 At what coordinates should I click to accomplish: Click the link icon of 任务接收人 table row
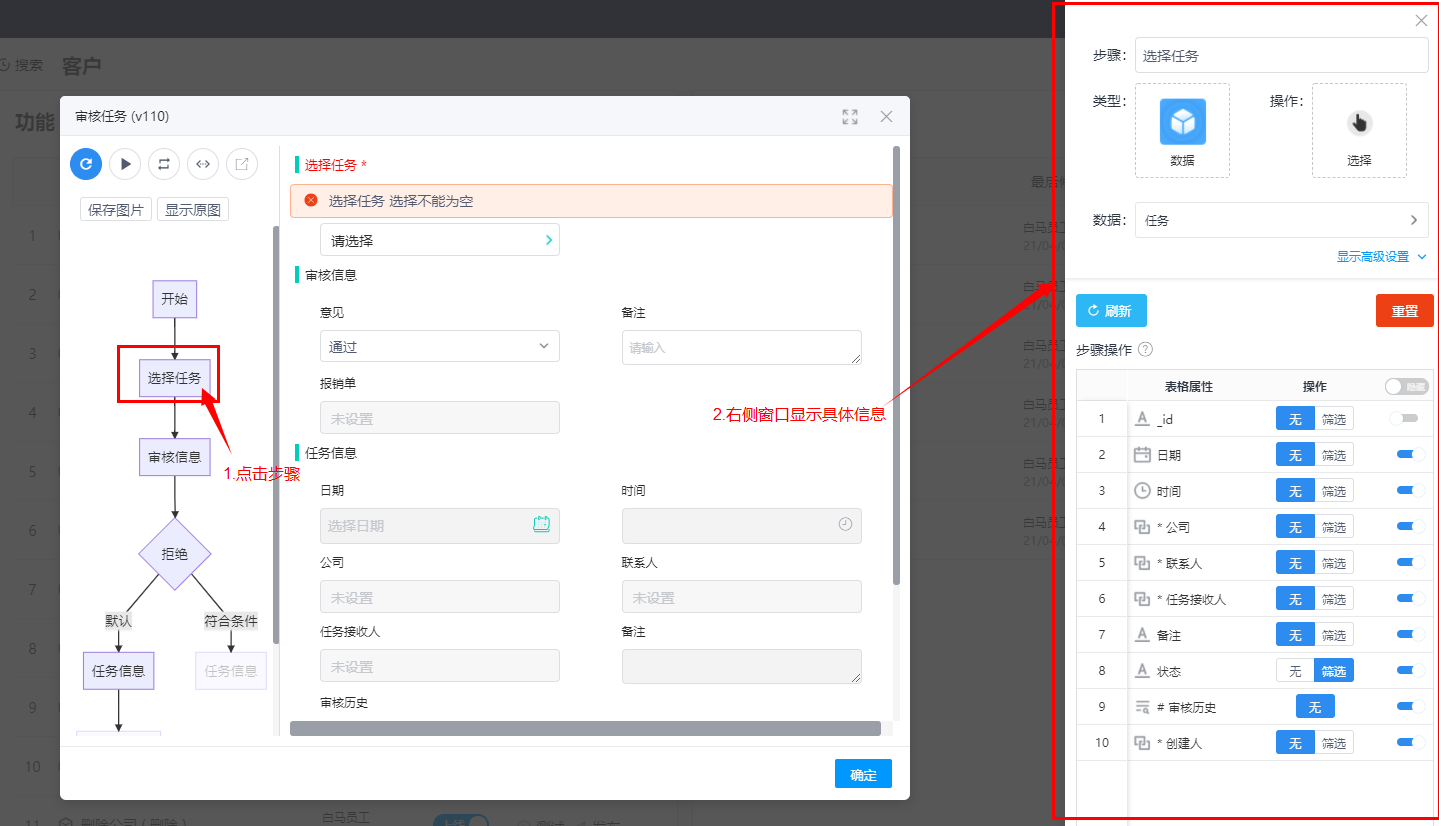click(1142, 599)
